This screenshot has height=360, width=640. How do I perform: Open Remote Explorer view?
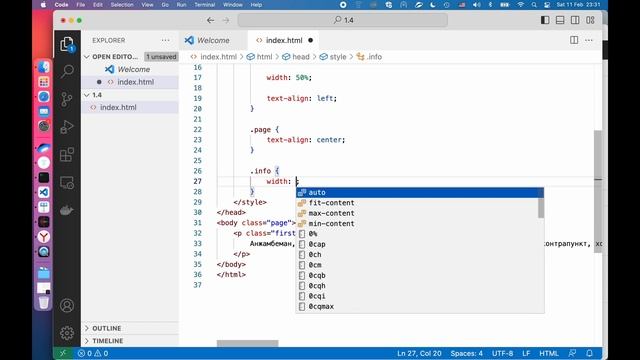(67, 182)
